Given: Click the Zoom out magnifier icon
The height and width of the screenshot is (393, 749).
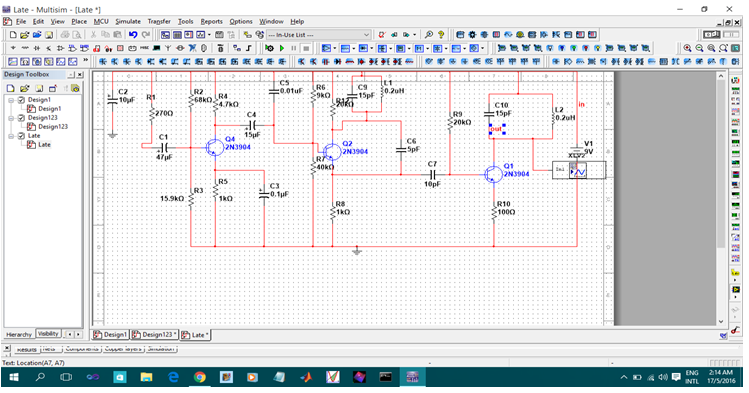Looking at the screenshot, I should (x=699, y=48).
